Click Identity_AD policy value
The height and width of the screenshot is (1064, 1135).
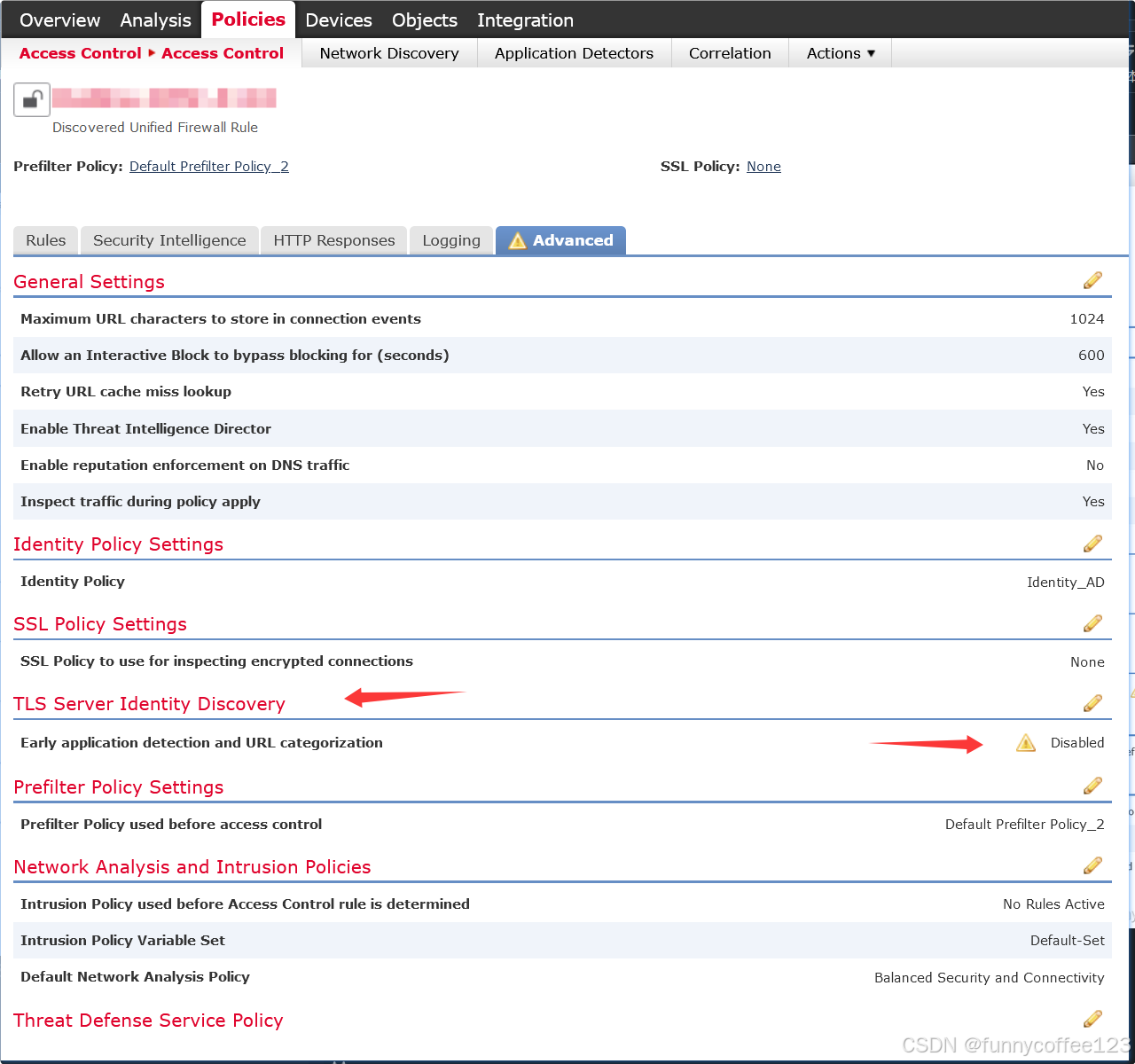click(x=1066, y=583)
